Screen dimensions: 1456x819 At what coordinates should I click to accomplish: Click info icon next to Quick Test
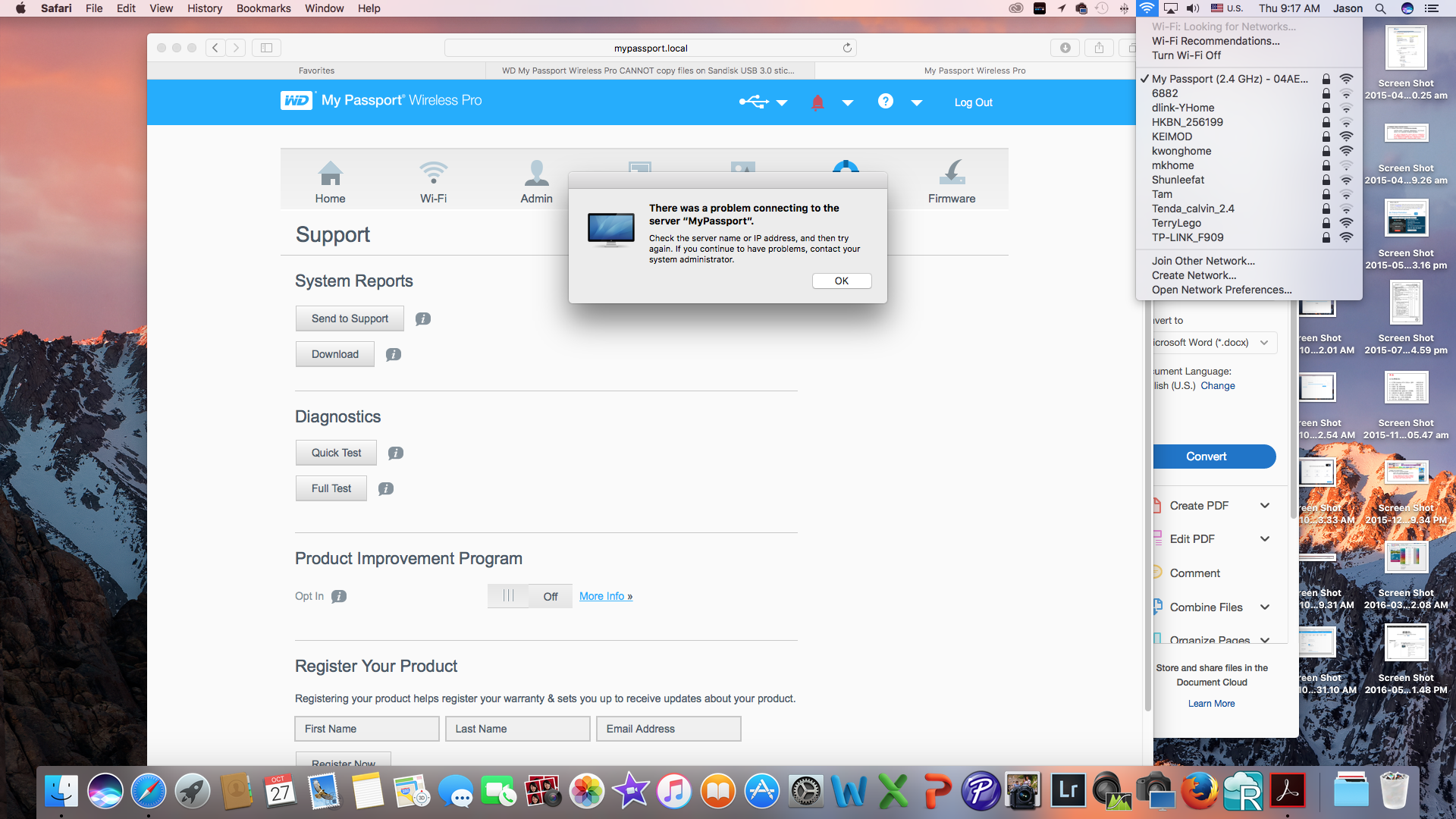point(395,453)
